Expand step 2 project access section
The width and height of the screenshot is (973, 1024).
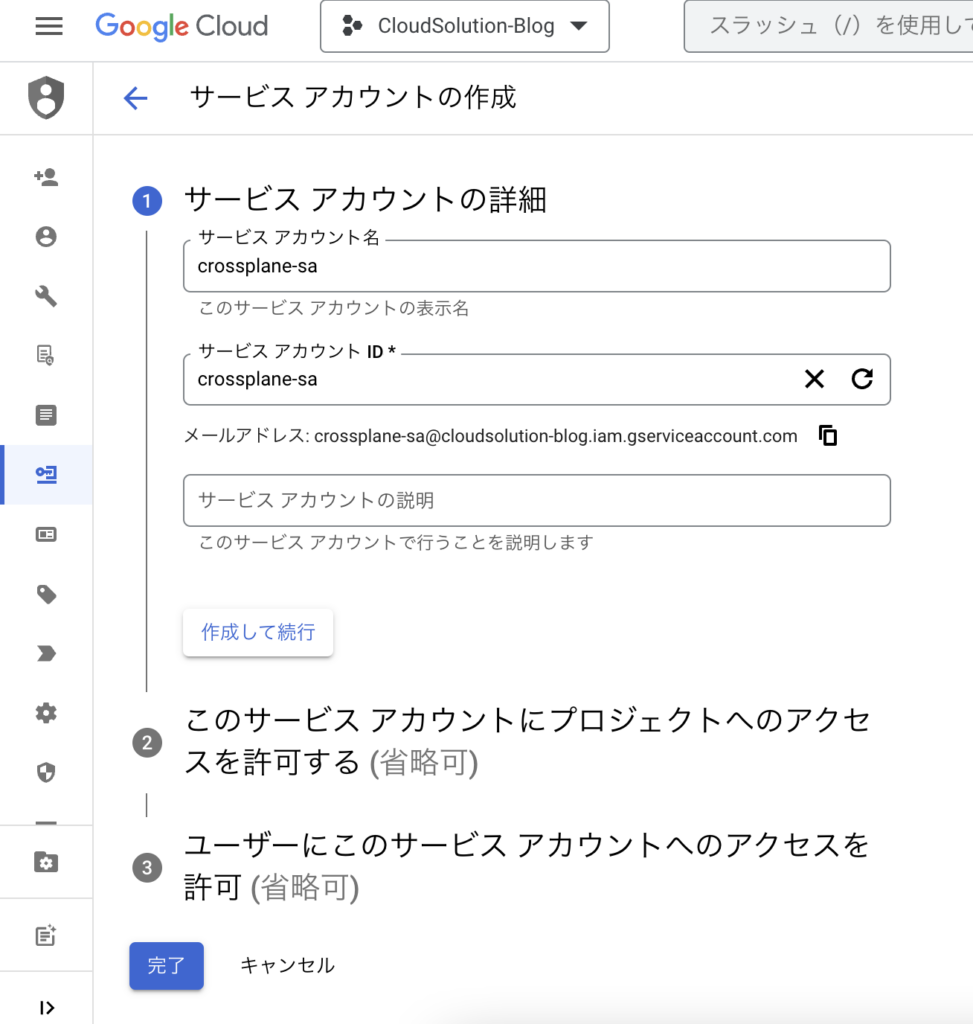pos(503,741)
